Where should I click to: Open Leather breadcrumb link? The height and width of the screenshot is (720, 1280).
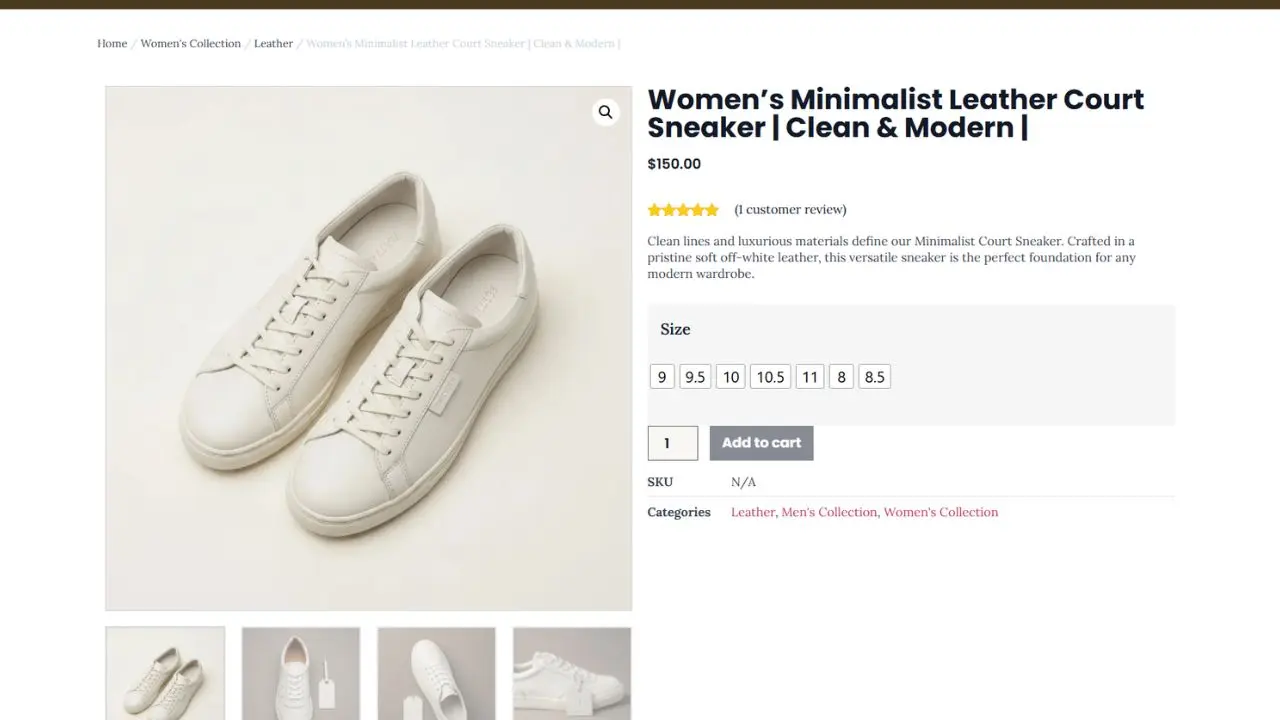[273, 44]
